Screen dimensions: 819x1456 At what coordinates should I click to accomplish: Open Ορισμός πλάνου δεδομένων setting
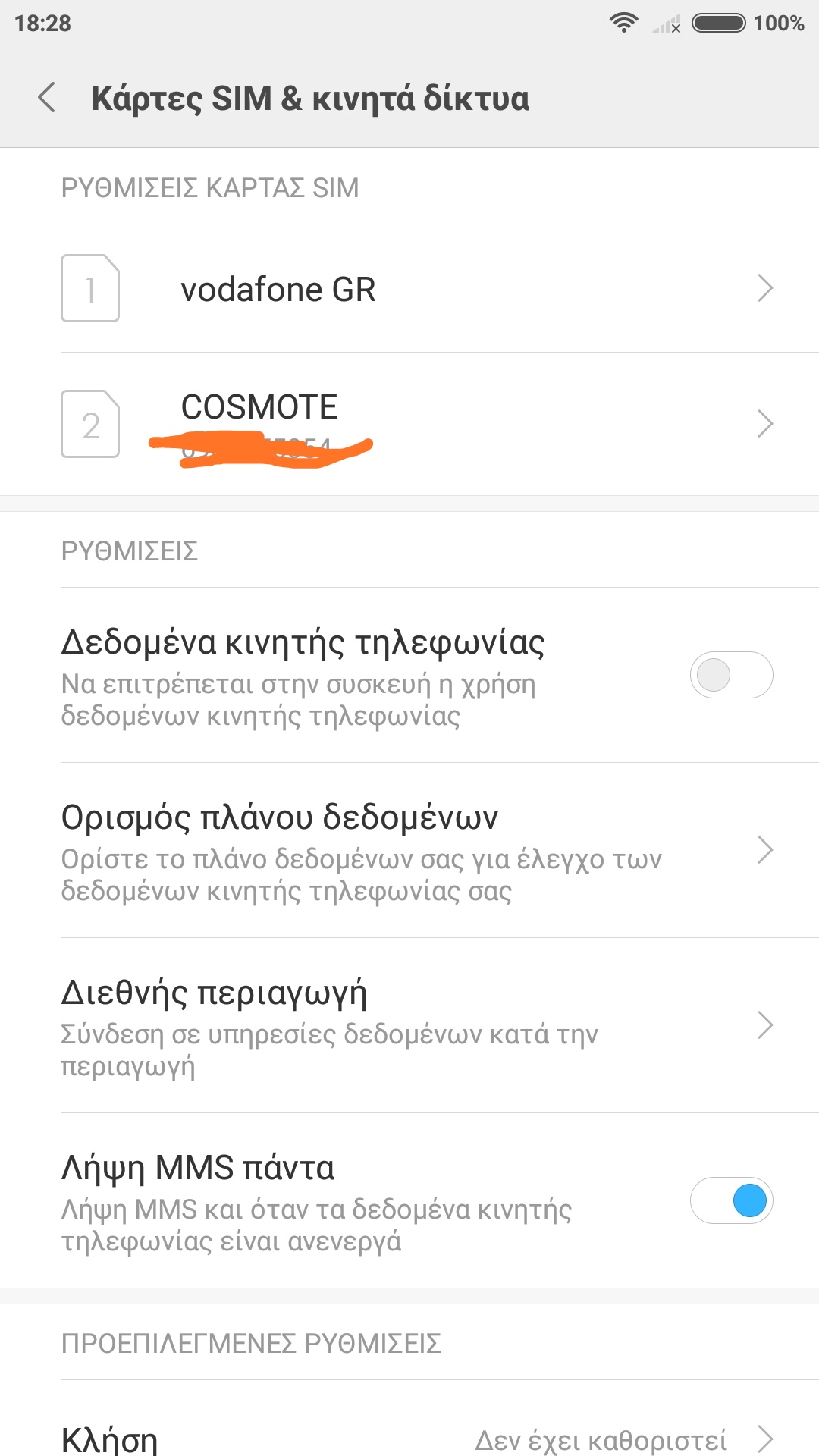280,817
